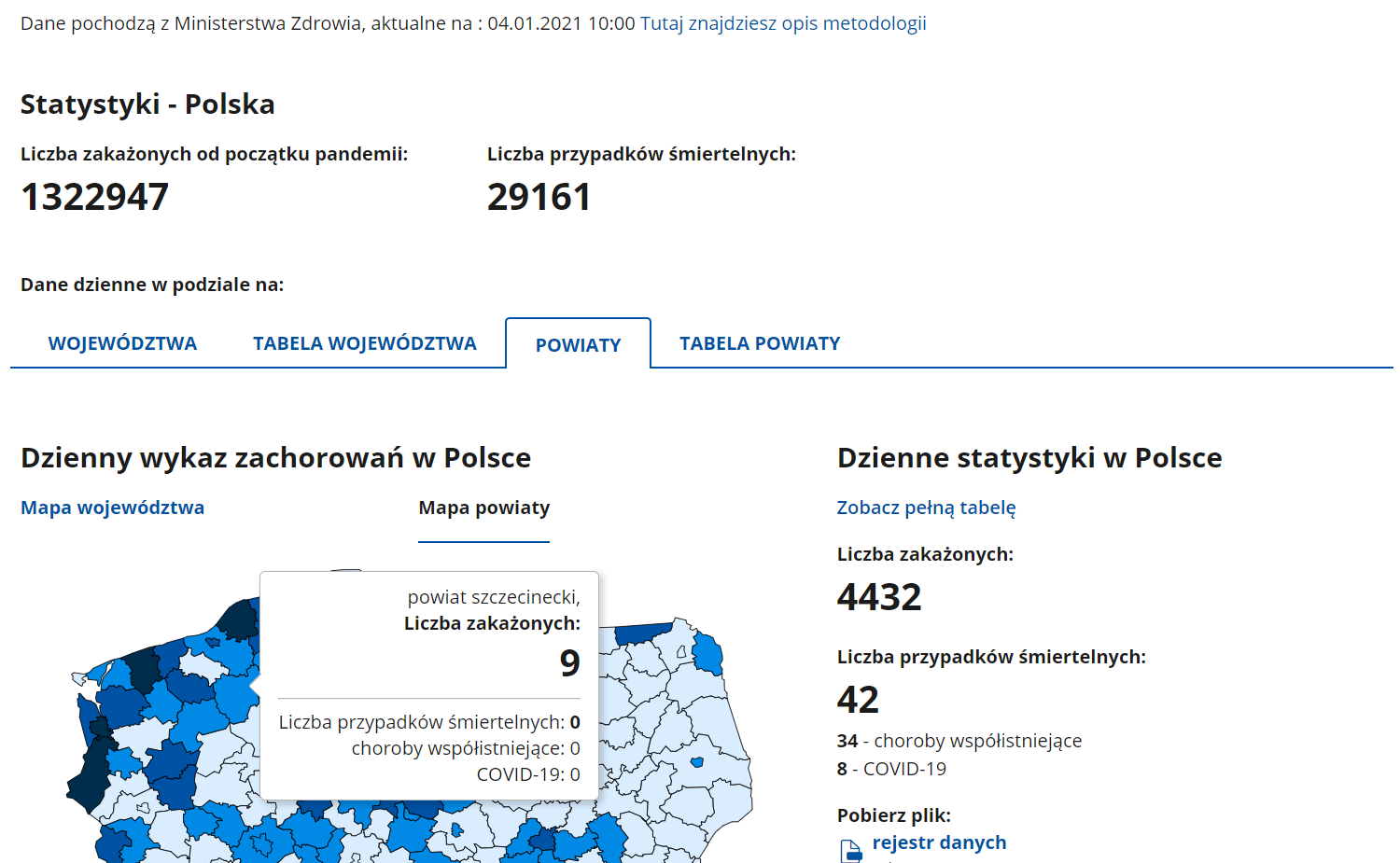Click the file download icon next to rejestr danych
The image size is (1400, 863).
[x=851, y=851]
